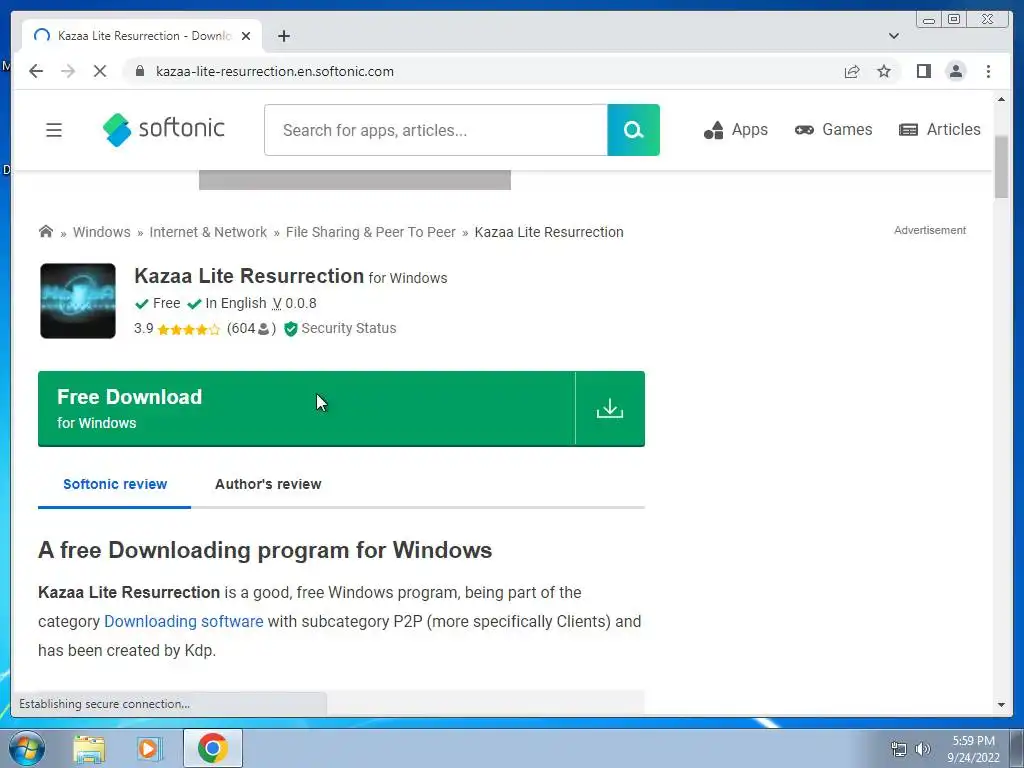Image resolution: width=1024 pixels, height=768 pixels.
Task: Click the scrollbar up arrow
Action: pos(1001,99)
